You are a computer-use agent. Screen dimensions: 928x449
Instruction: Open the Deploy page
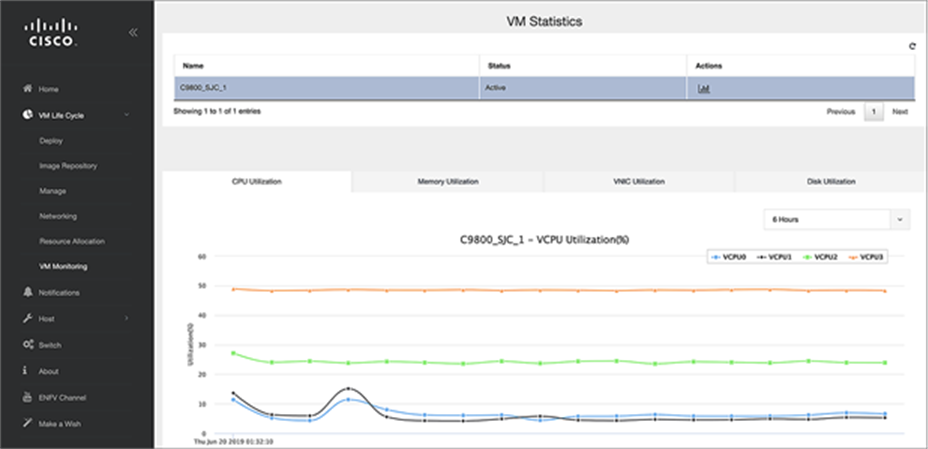tap(51, 141)
